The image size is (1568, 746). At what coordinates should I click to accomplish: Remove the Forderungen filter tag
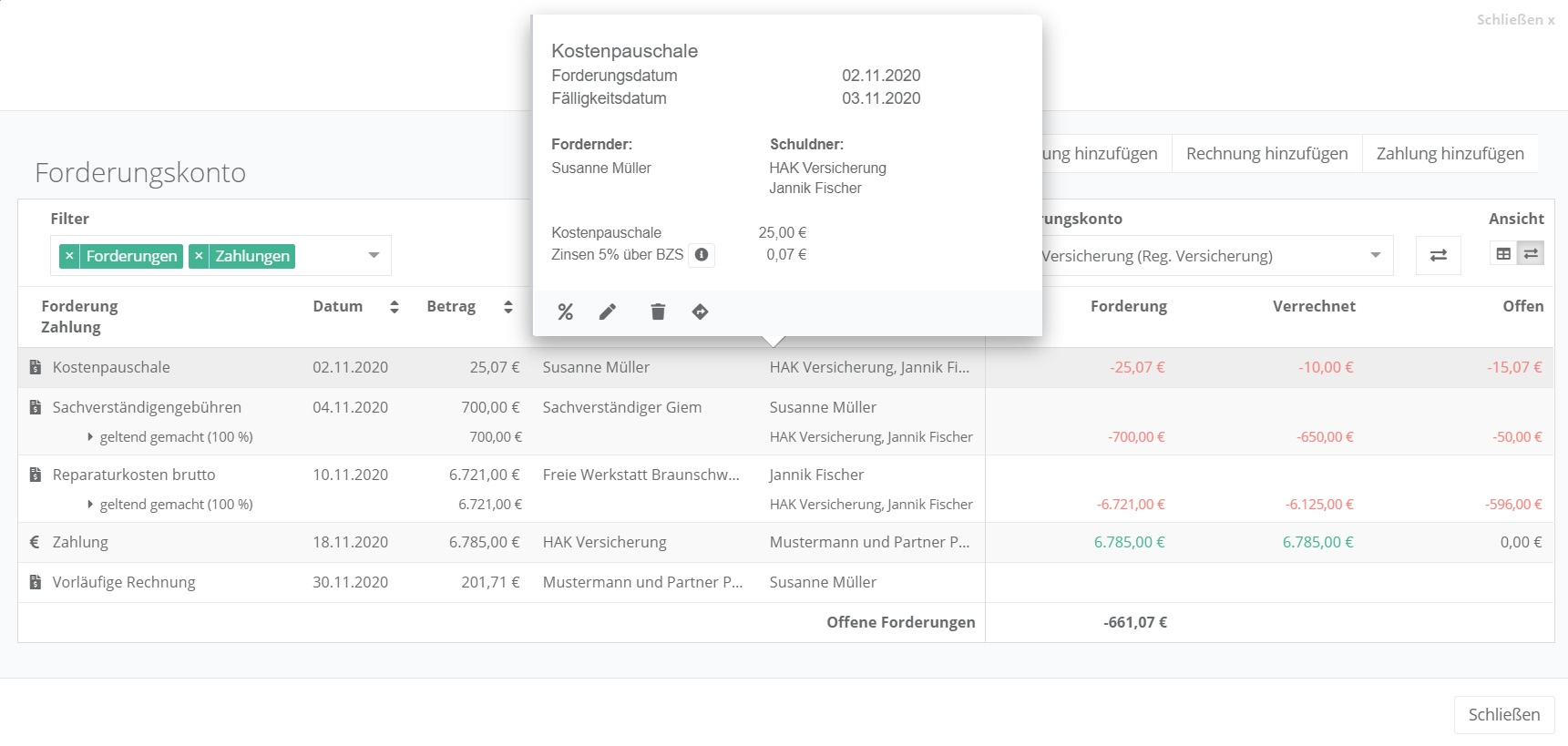coord(69,256)
